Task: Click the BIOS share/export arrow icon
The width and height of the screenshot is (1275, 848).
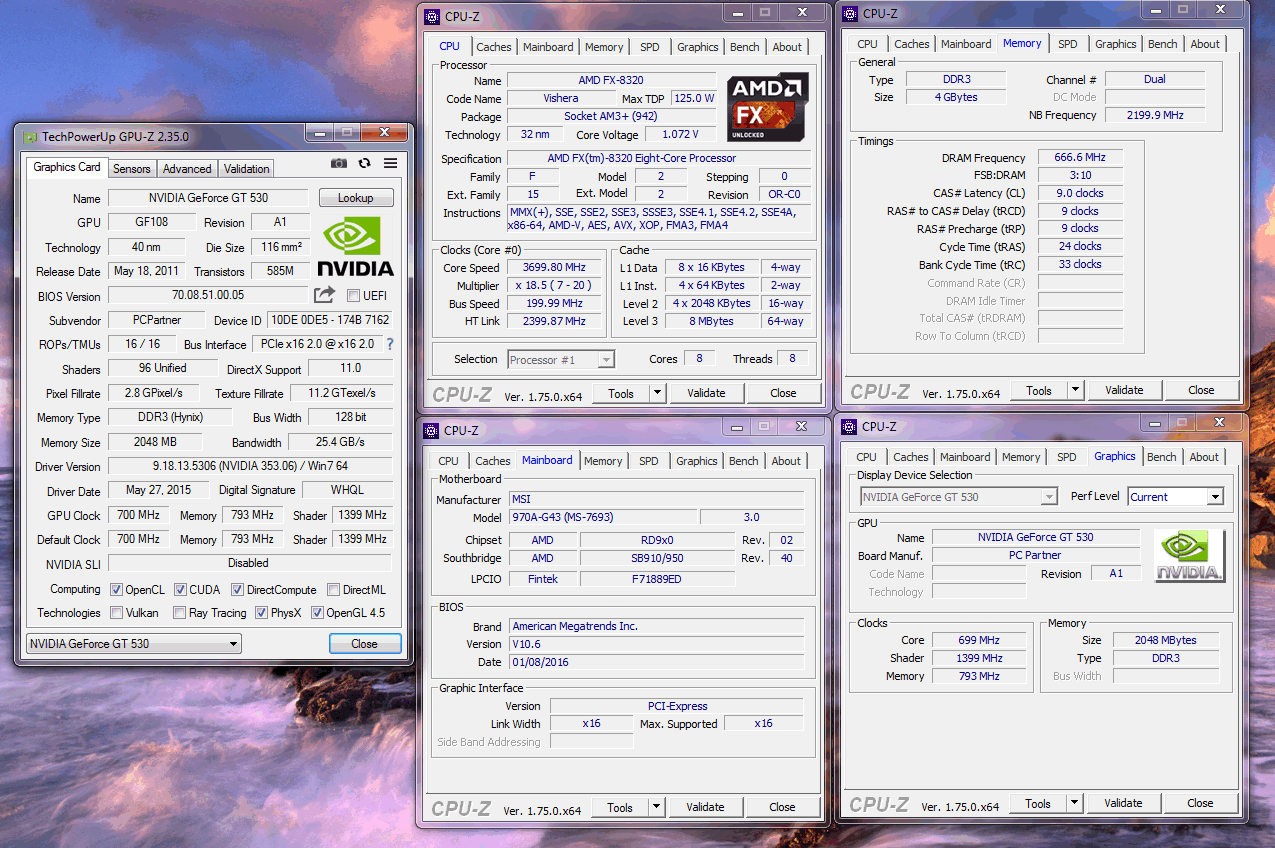Action: tap(324, 295)
